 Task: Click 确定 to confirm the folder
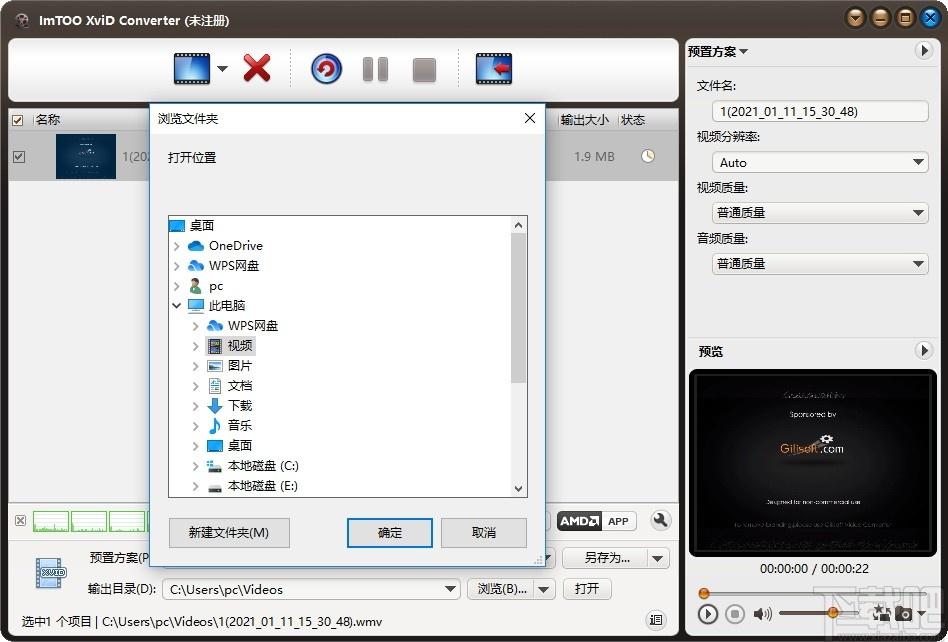click(x=390, y=533)
